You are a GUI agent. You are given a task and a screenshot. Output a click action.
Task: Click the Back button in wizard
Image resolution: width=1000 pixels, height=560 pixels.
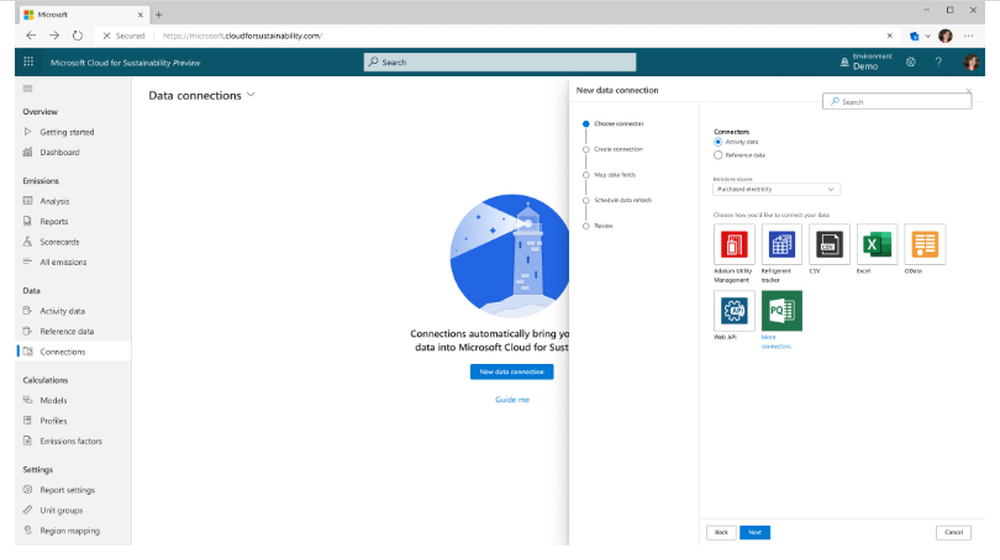click(x=721, y=533)
